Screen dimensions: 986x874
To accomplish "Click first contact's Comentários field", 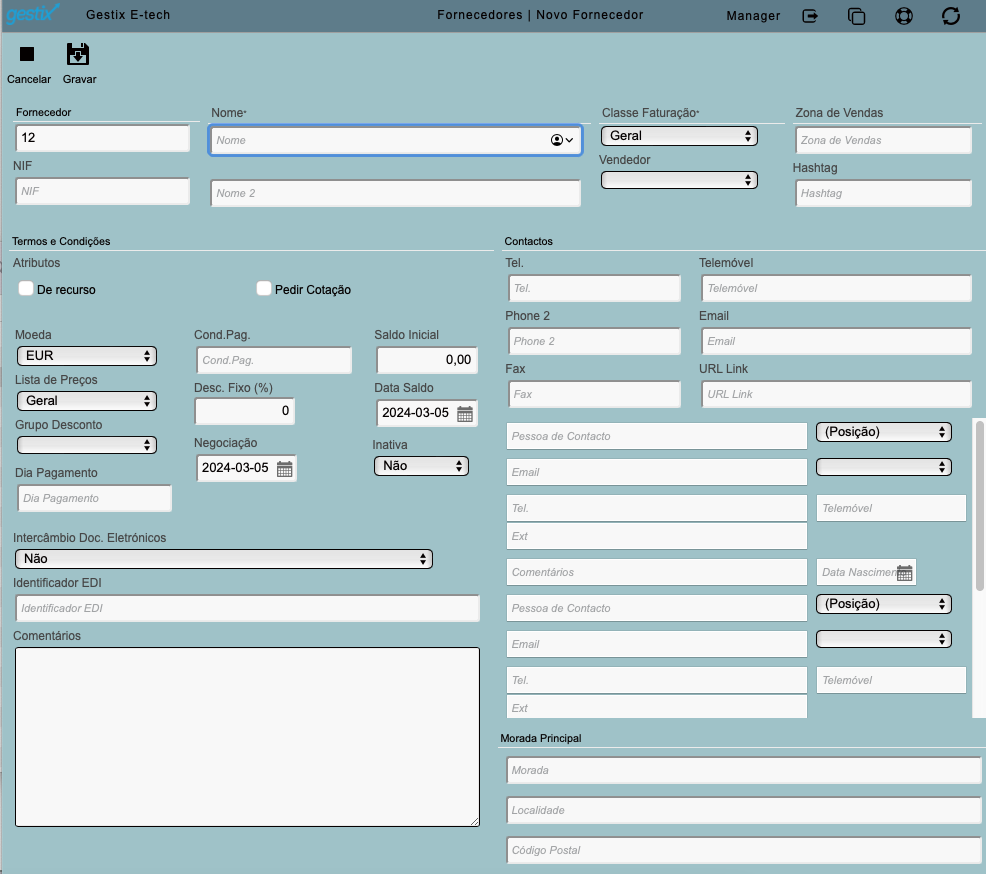I will click(x=656, y=573).
